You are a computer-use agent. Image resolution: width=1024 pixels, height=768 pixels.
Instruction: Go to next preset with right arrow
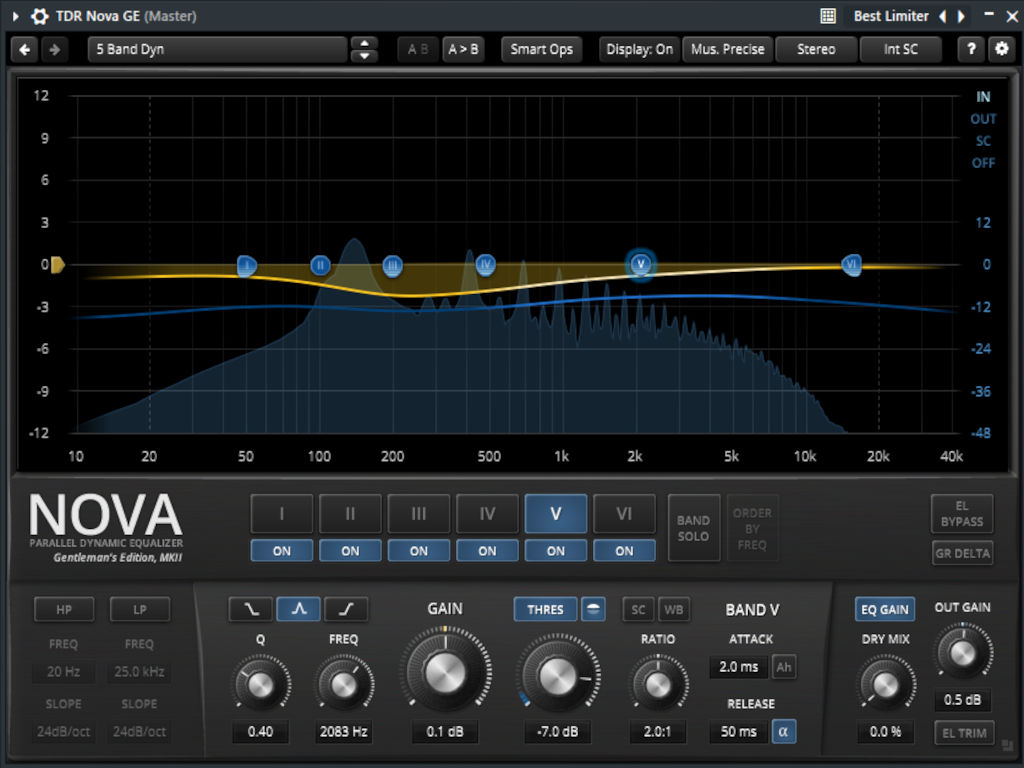pyautogui.click(x=961, y=16)
